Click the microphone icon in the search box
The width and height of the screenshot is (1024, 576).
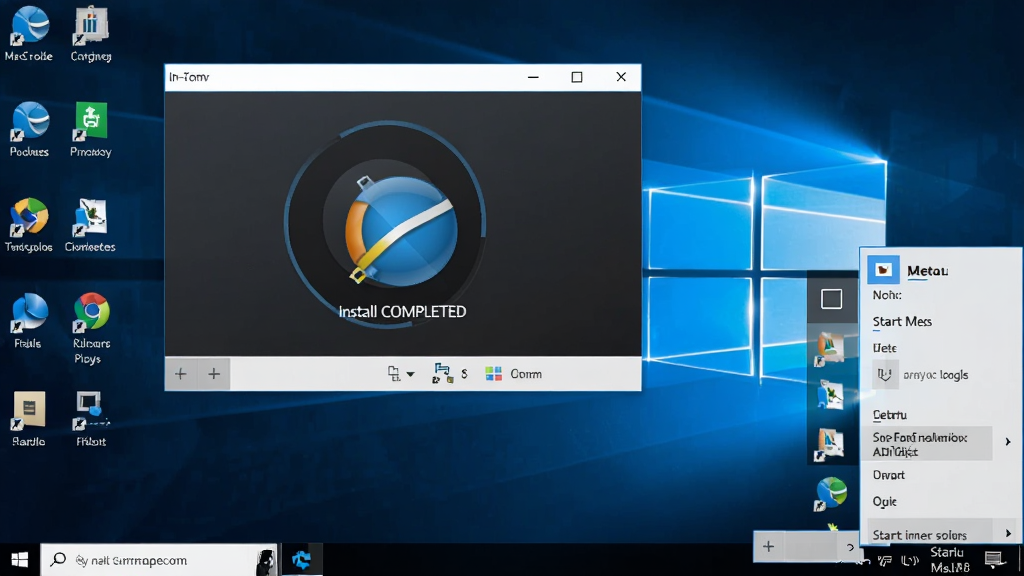[x=265, y=561]
